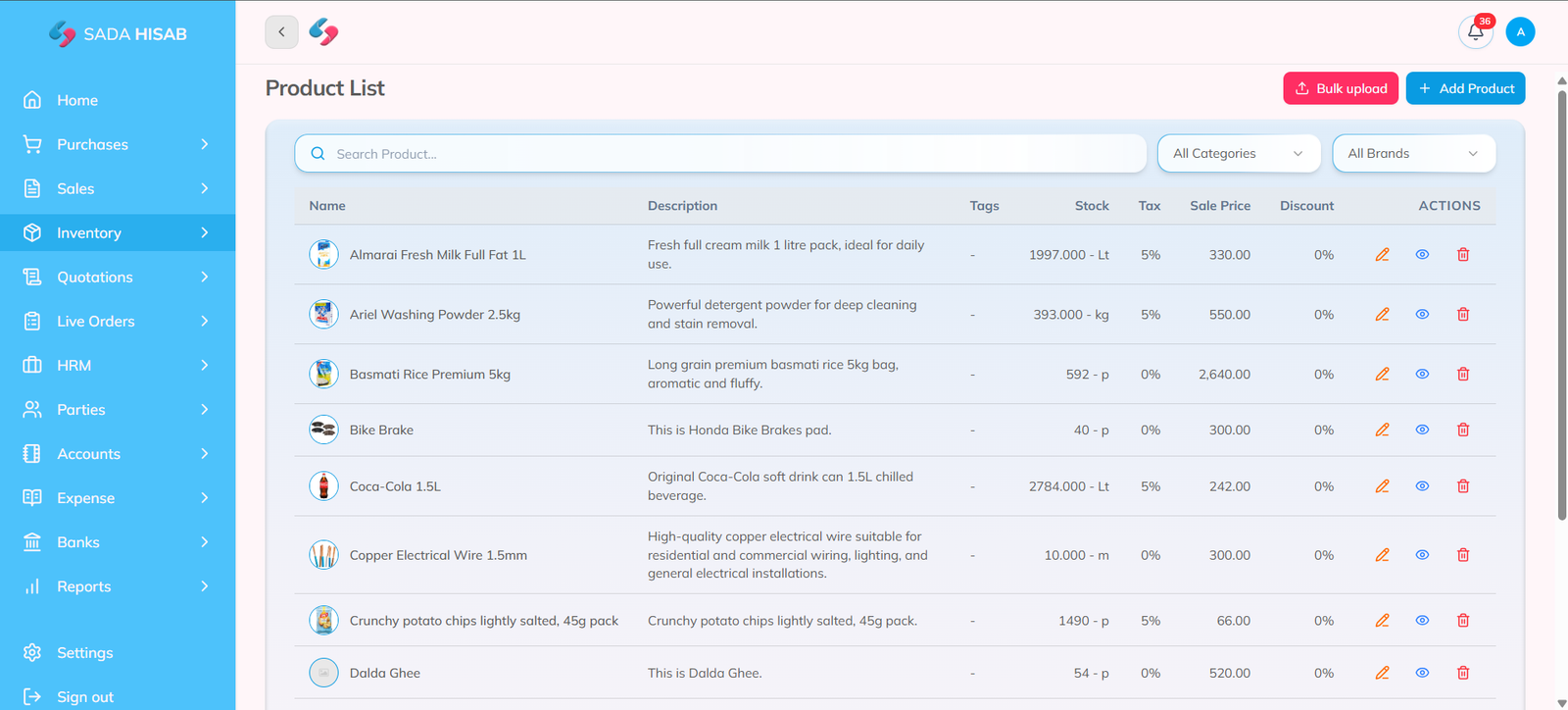The height and width of the screenshot is (710, 1568).
Task: View Coca-Cola 1.5L details via eye icon
Action: tap(1422, 486)
